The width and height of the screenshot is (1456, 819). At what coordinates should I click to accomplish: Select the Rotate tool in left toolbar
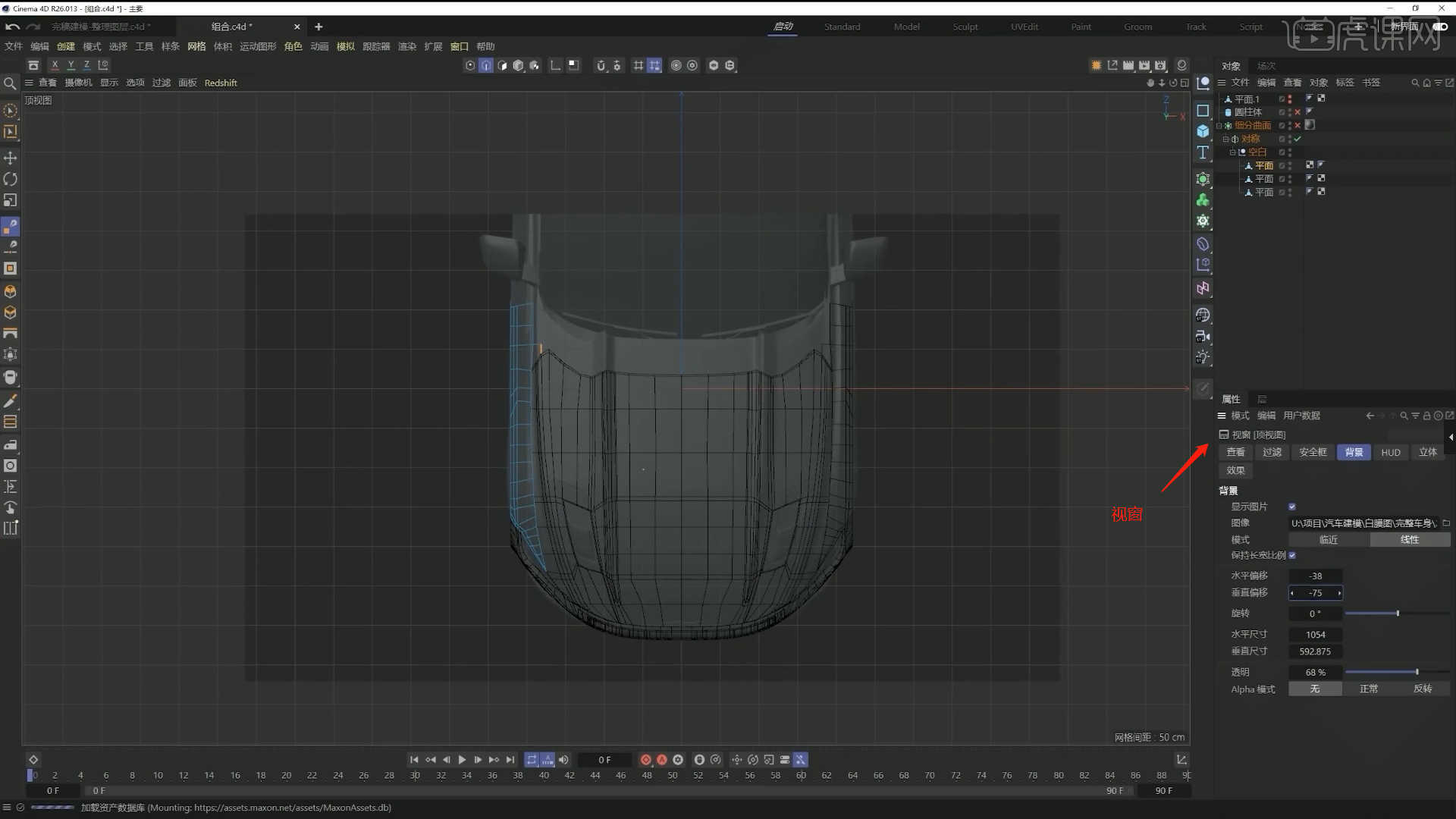coord(11,179)
